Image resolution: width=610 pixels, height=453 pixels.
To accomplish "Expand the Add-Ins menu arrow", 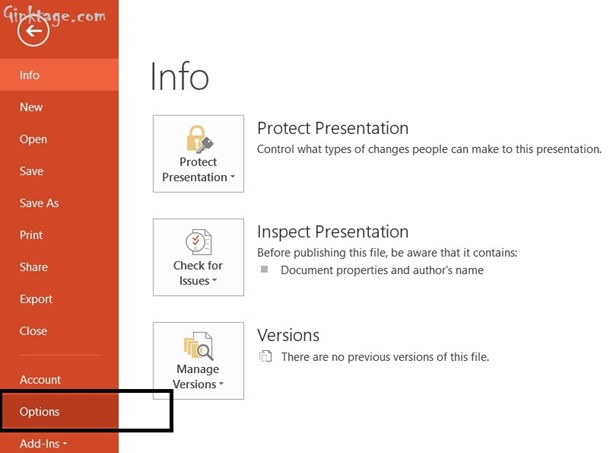I will tap(65, 443).
